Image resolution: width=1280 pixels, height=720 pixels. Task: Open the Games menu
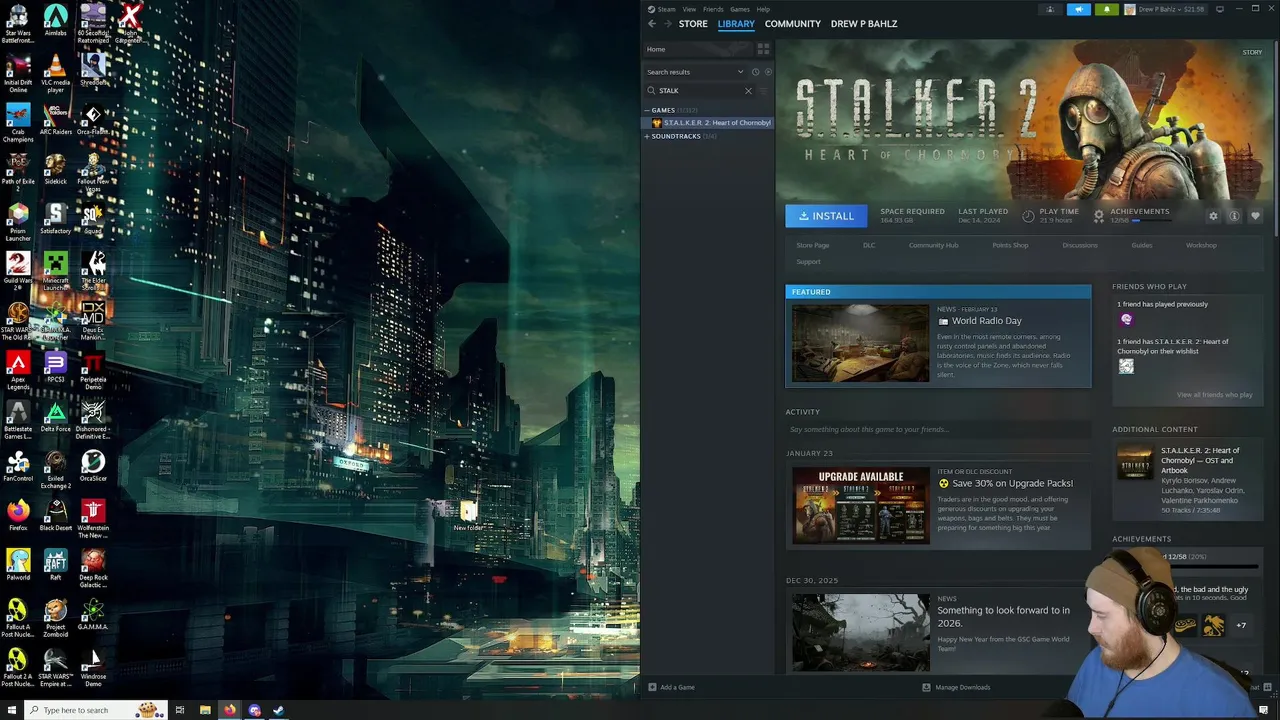tap(740, 9)
